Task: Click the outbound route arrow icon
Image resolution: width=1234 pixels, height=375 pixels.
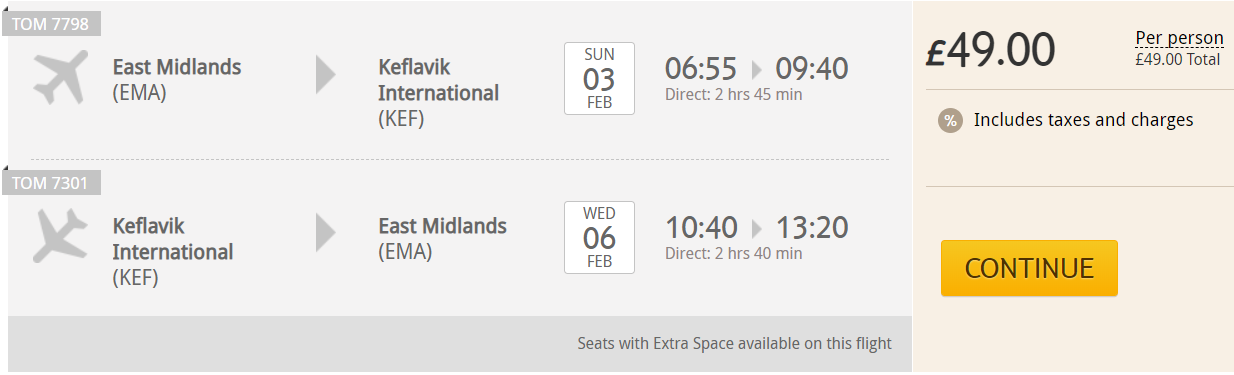Action: pyautogui.click(x=326, y=75)
